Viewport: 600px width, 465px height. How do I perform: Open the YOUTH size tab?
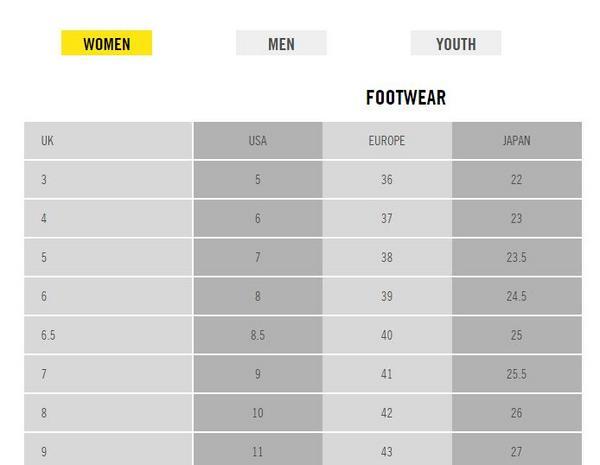[455, 43]
